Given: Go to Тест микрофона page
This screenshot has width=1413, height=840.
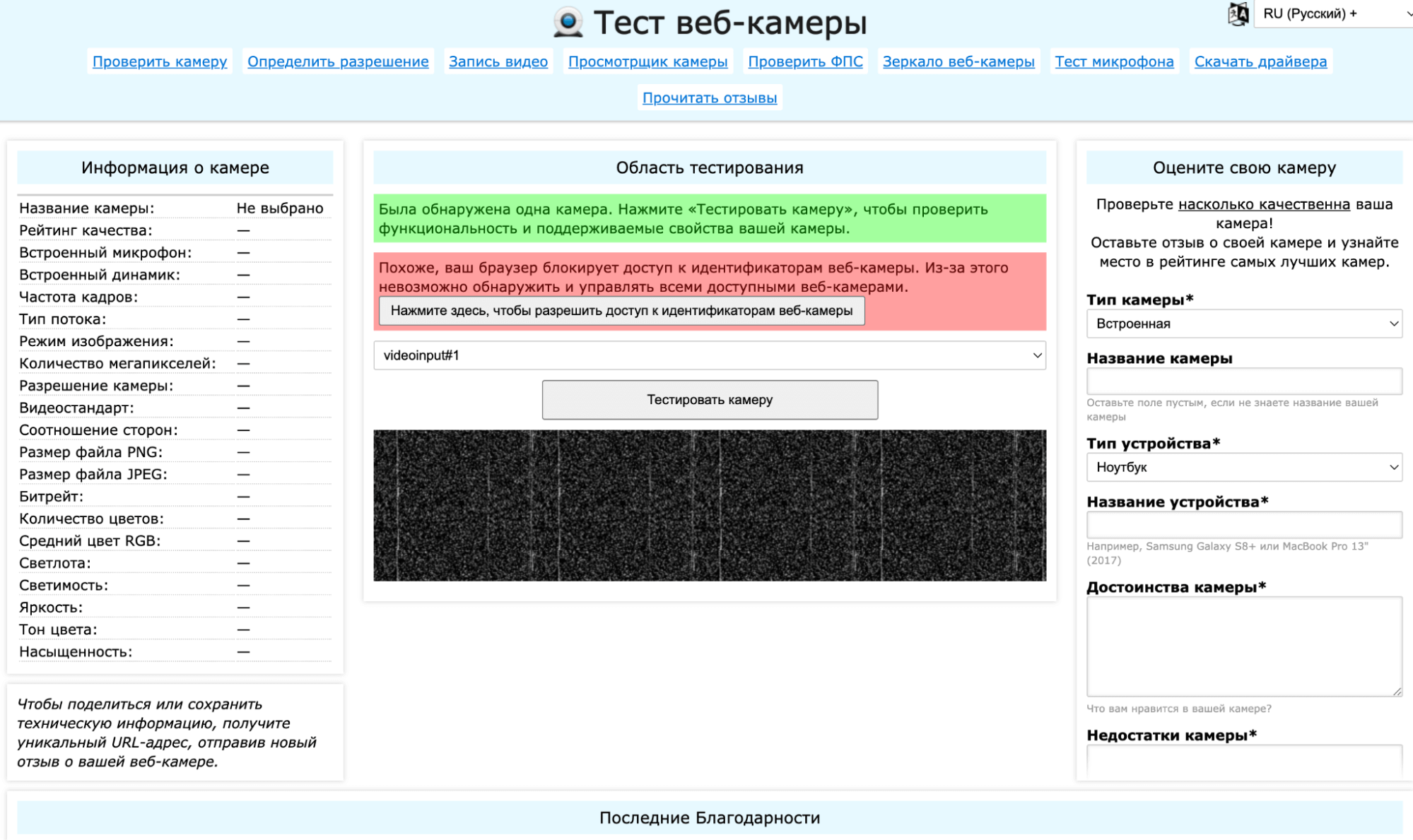Looking at the screenshot, I should coord(1114,61).
